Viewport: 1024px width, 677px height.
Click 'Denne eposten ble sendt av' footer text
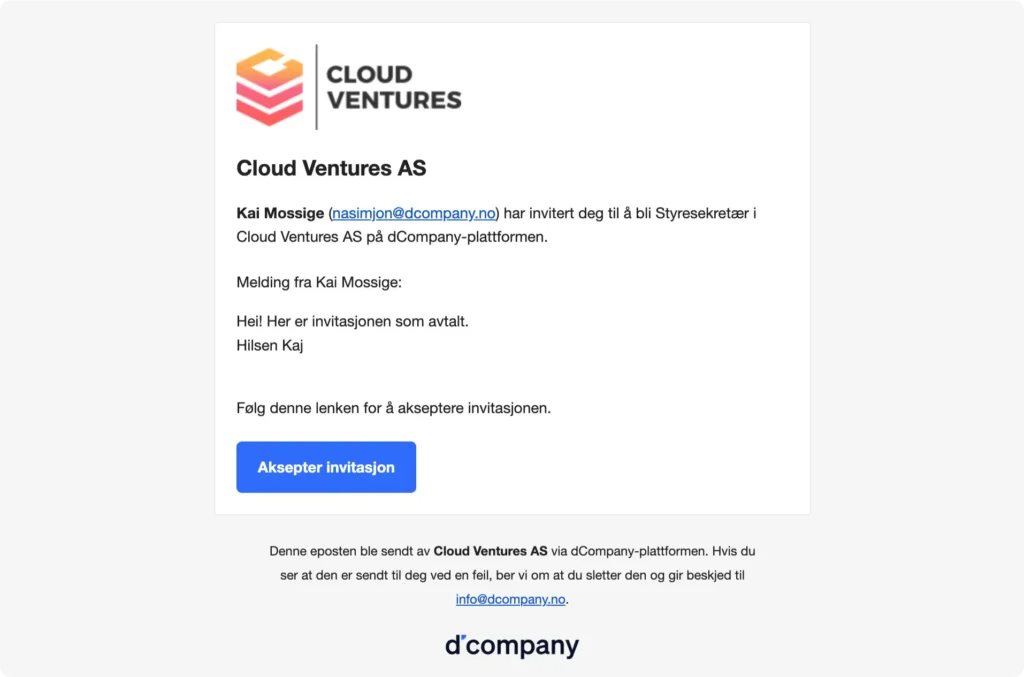pyautogui.click(x=350, y=551)
